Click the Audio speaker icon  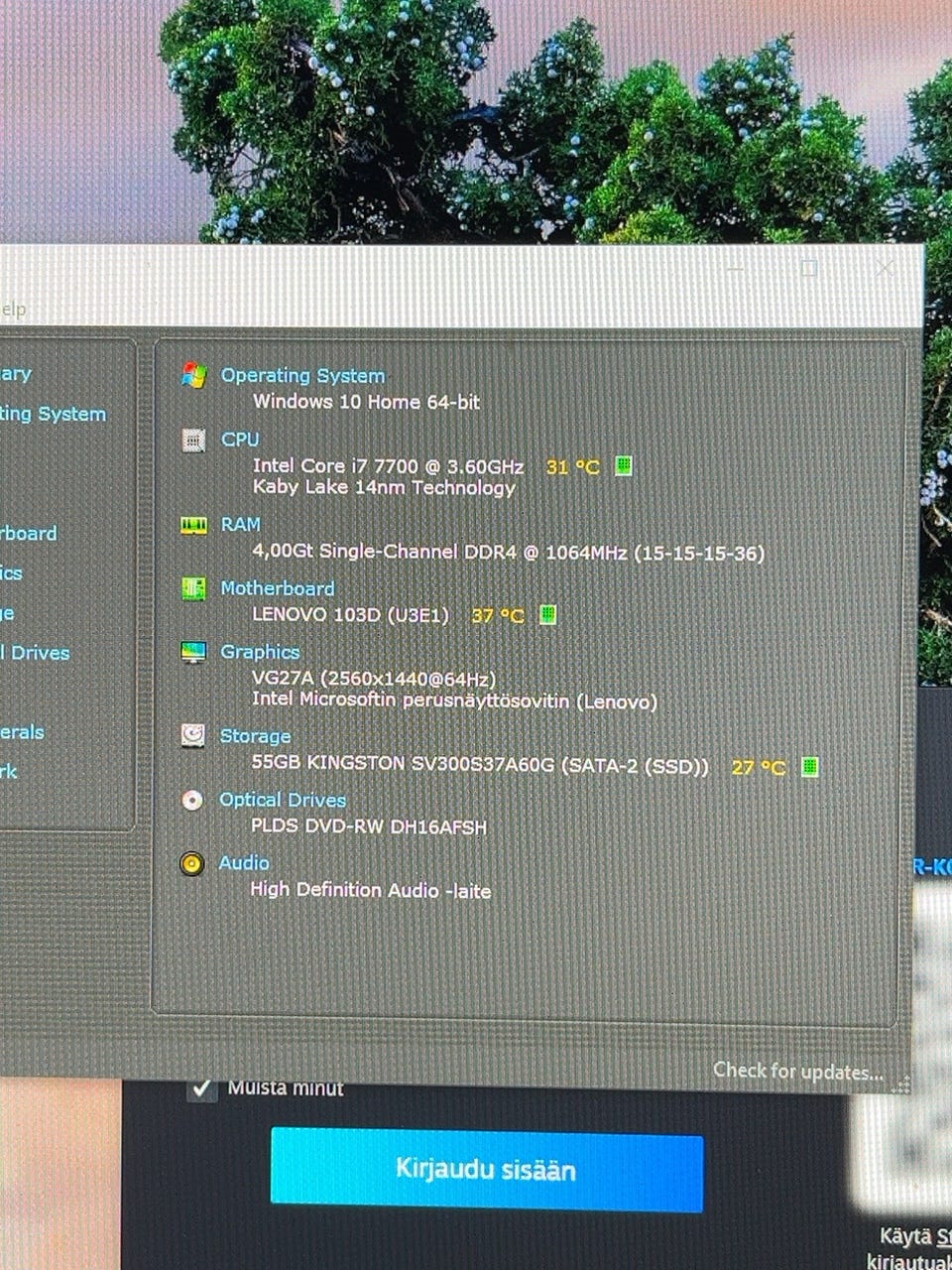pos(192,863)
